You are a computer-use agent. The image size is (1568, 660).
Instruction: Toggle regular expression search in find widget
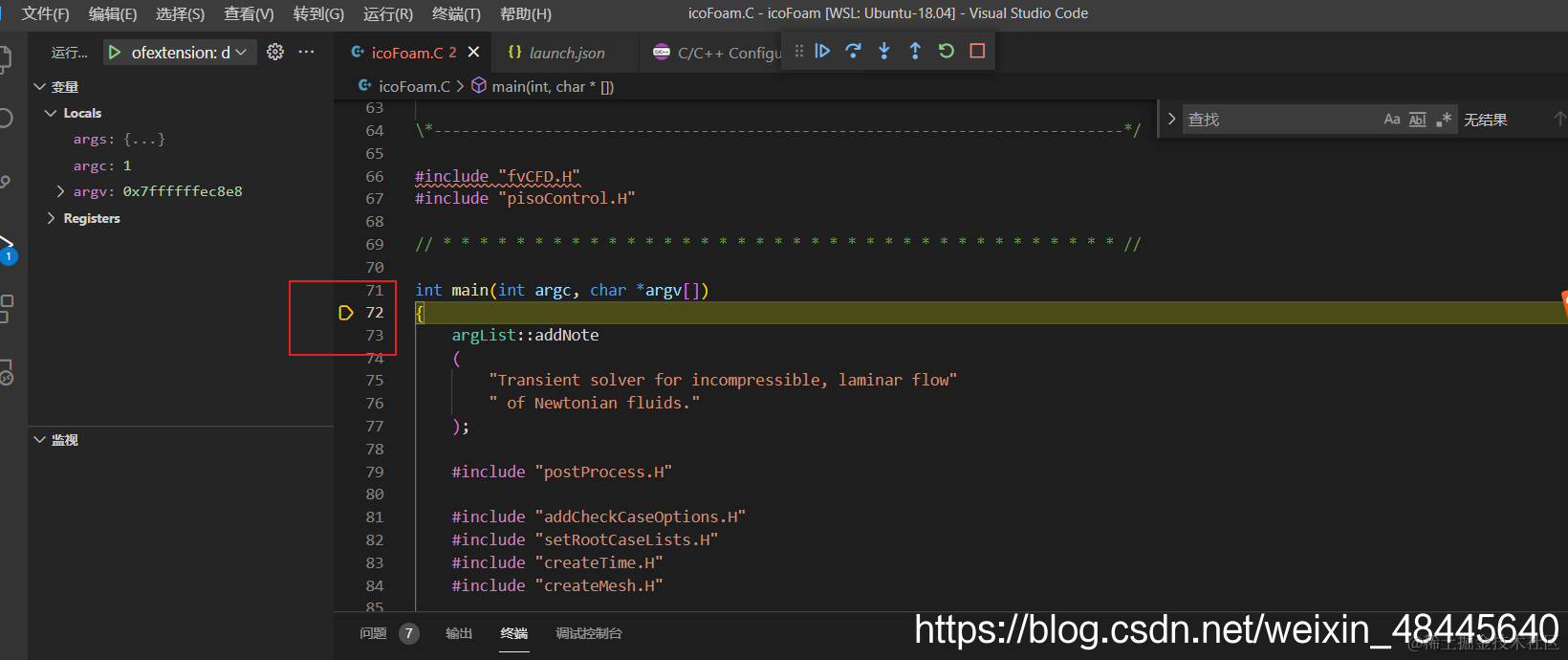click(1444, 120)
